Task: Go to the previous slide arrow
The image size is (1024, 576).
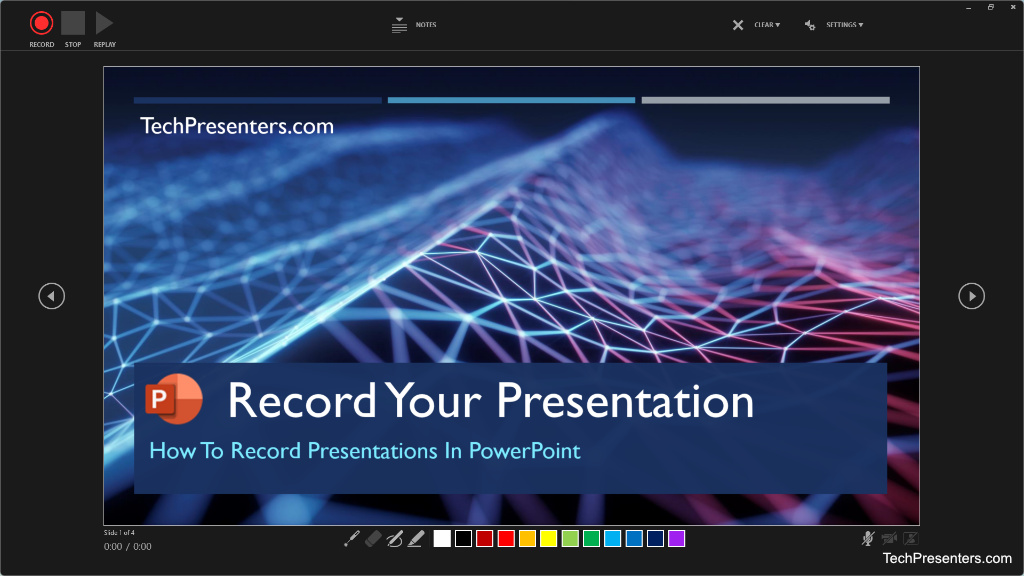Action: [52, 296]
